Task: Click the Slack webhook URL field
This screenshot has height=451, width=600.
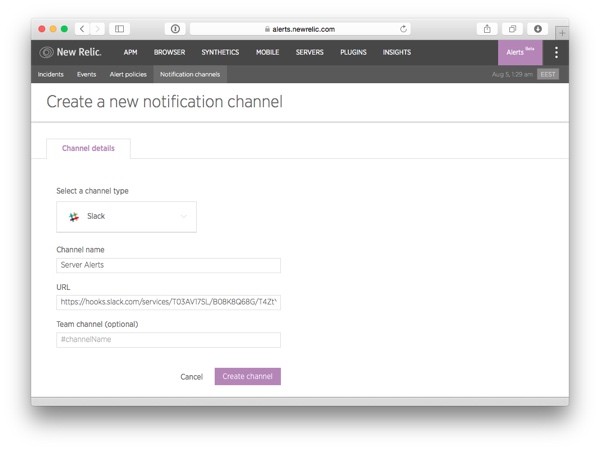Action: (168, 302)
